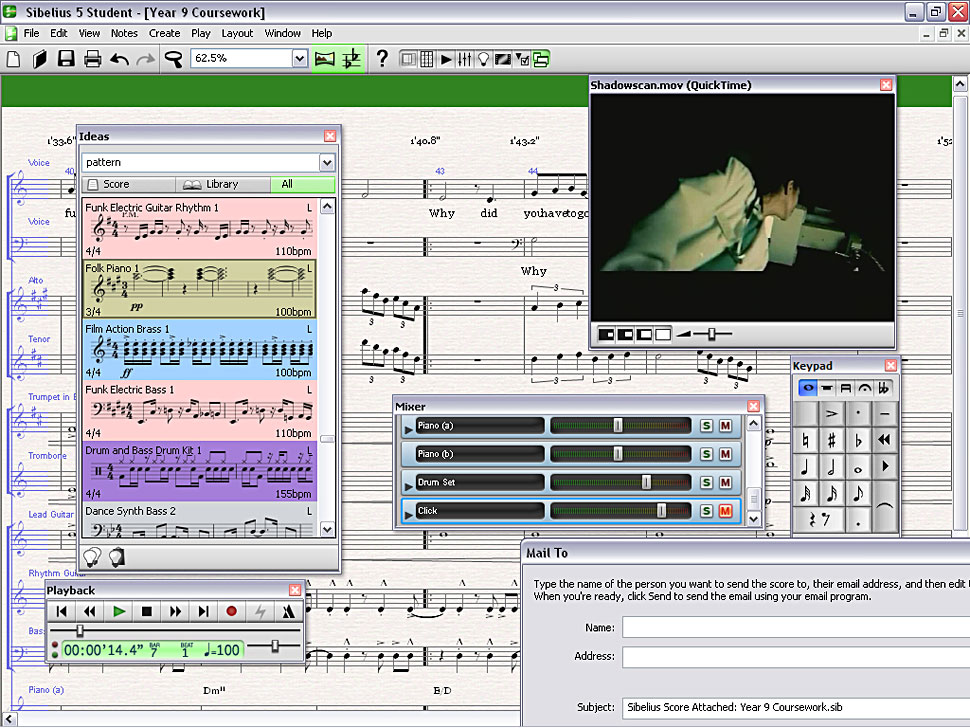The width and height of the screenshot is (970, 728).
Task: Click the Stop button in Playback panel
Action: pos(147,612)
